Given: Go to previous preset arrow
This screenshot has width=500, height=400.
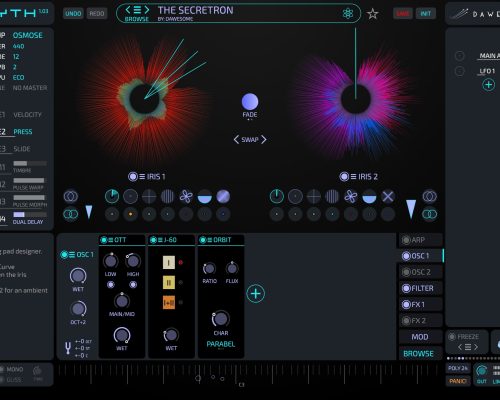Looking at the screenshot, I should click(x=128, y=10).
